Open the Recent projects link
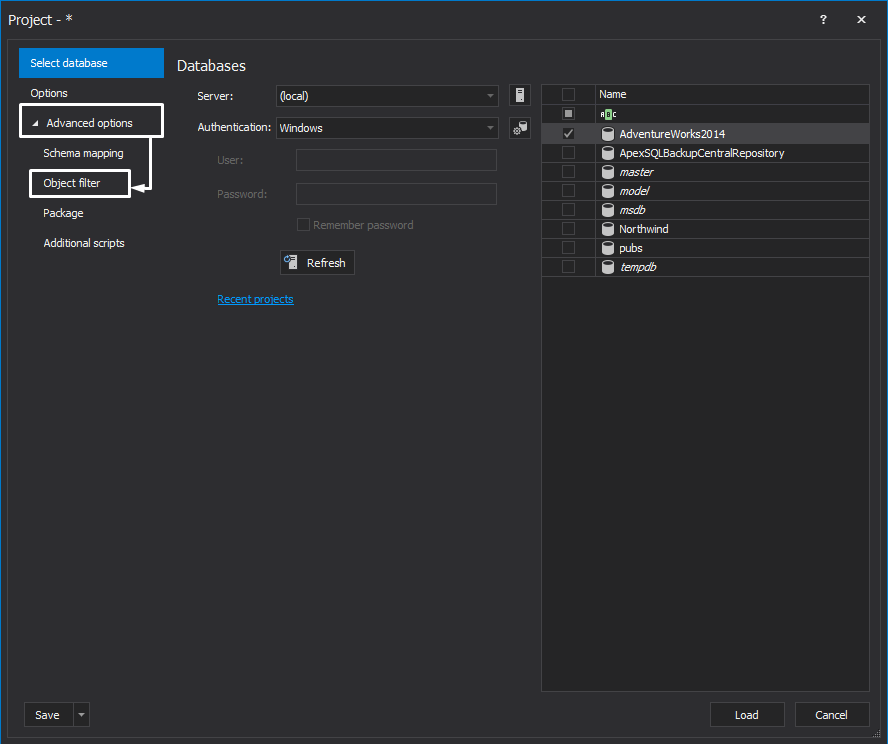The height and width of the screenshot is (744, 888). click(255, 298)
